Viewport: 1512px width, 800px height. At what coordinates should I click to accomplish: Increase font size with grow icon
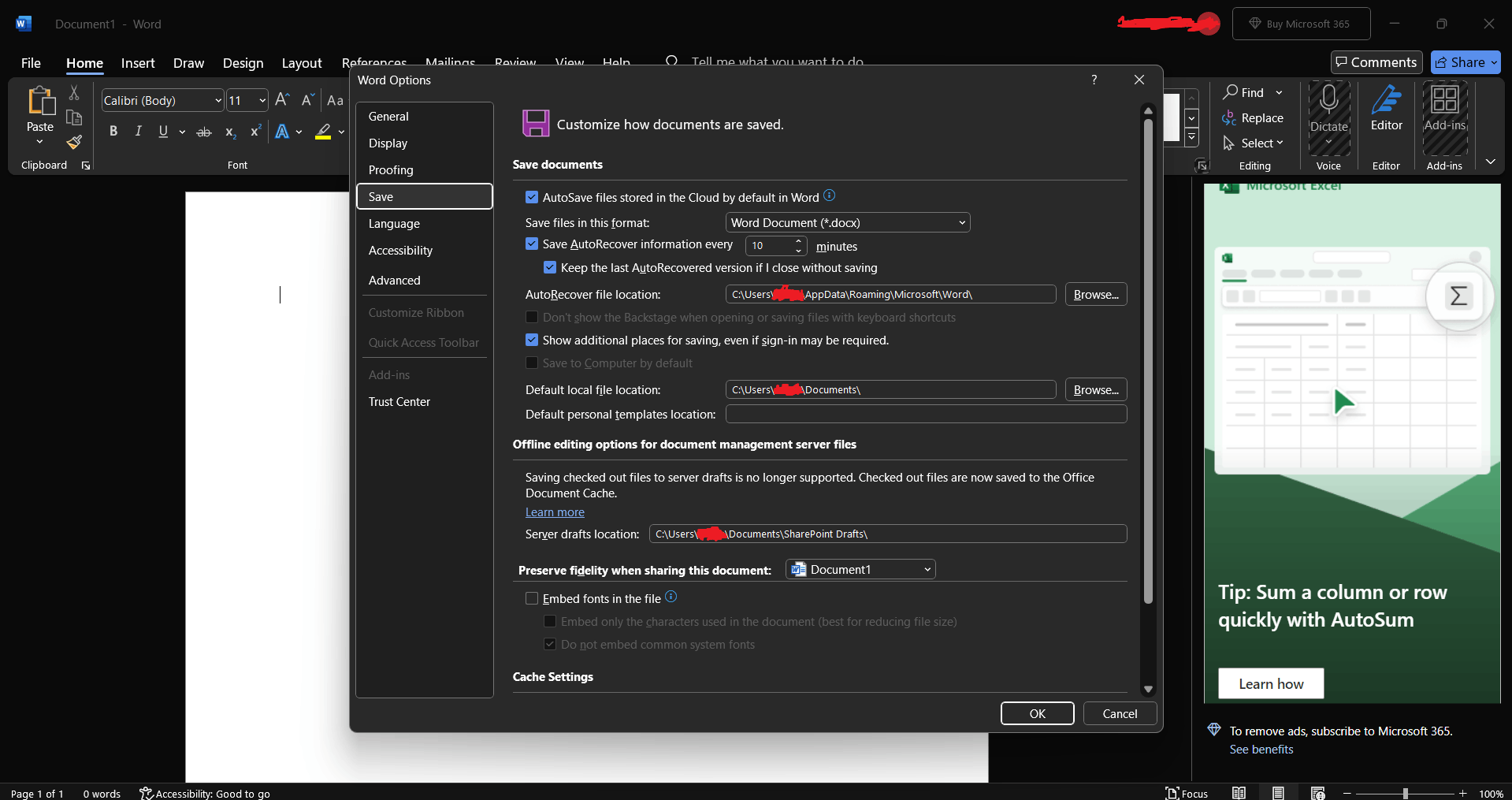282,100
